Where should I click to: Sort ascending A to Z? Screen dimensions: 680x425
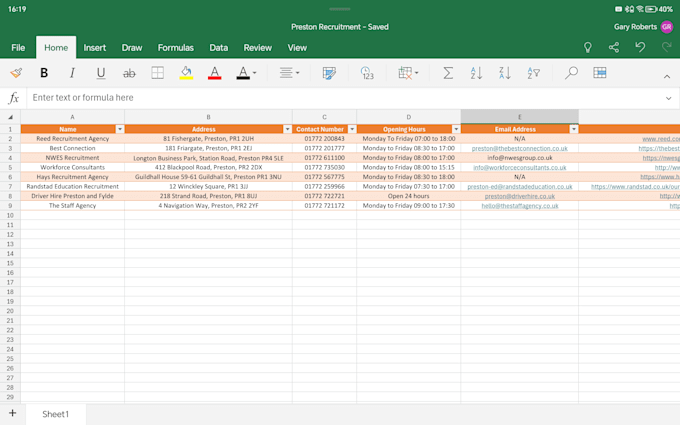coord(476,73)
